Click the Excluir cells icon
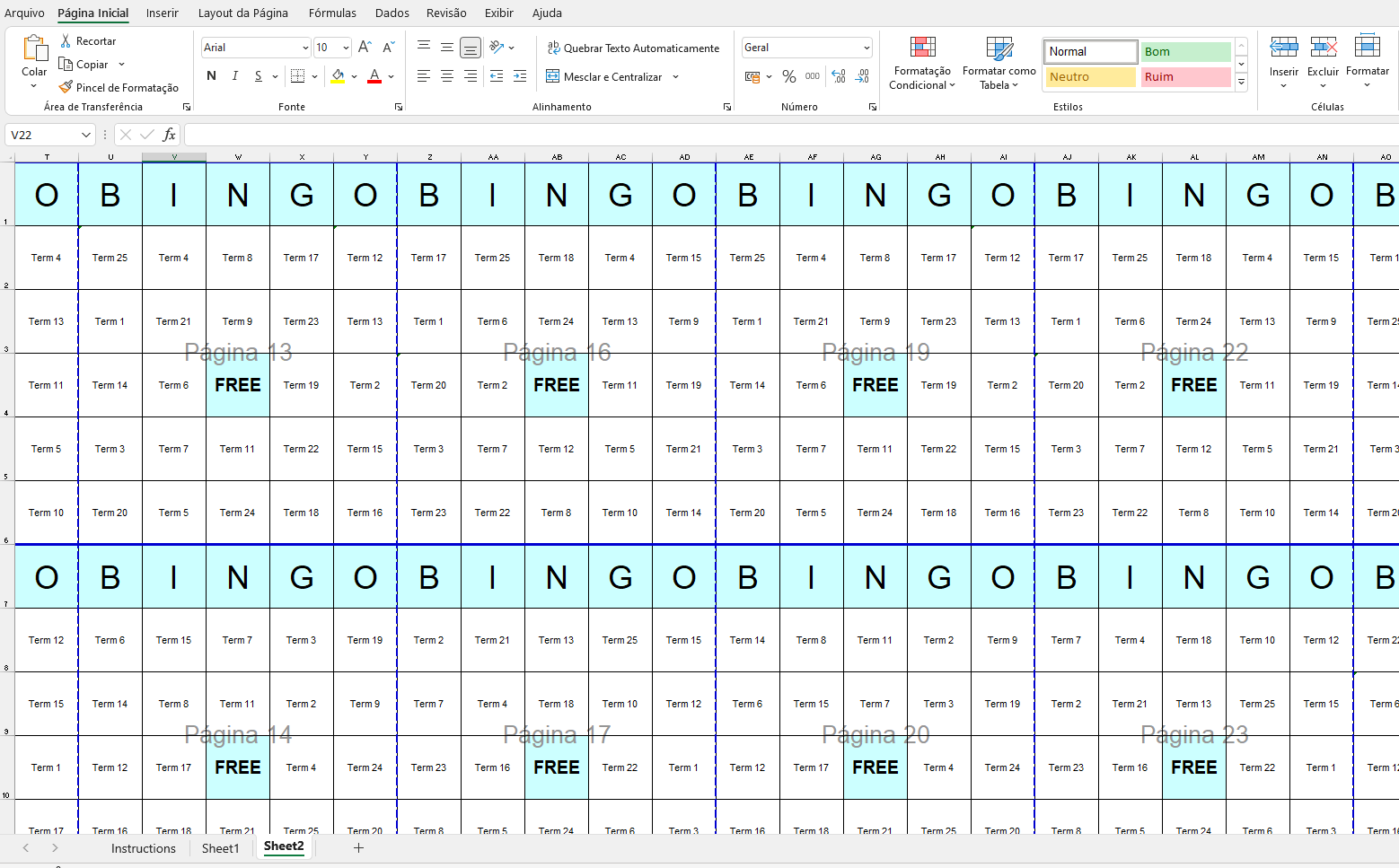Image resolution: width=1399 pixels, height=868 pixels. tap(1323, 55)
